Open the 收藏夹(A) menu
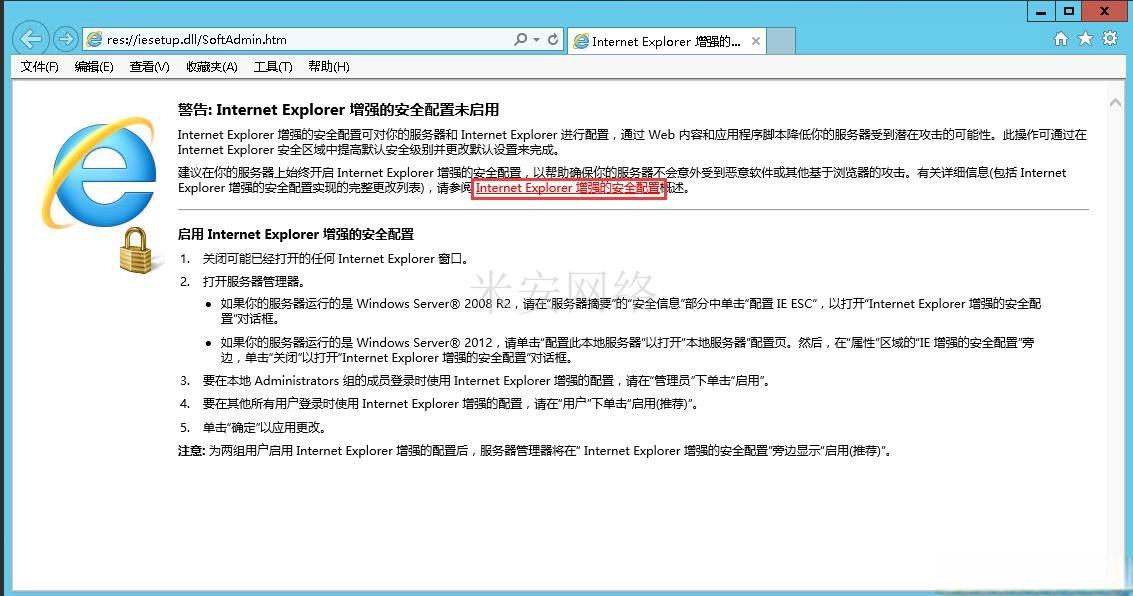The image size is (1133, 596). coord(212,66)
